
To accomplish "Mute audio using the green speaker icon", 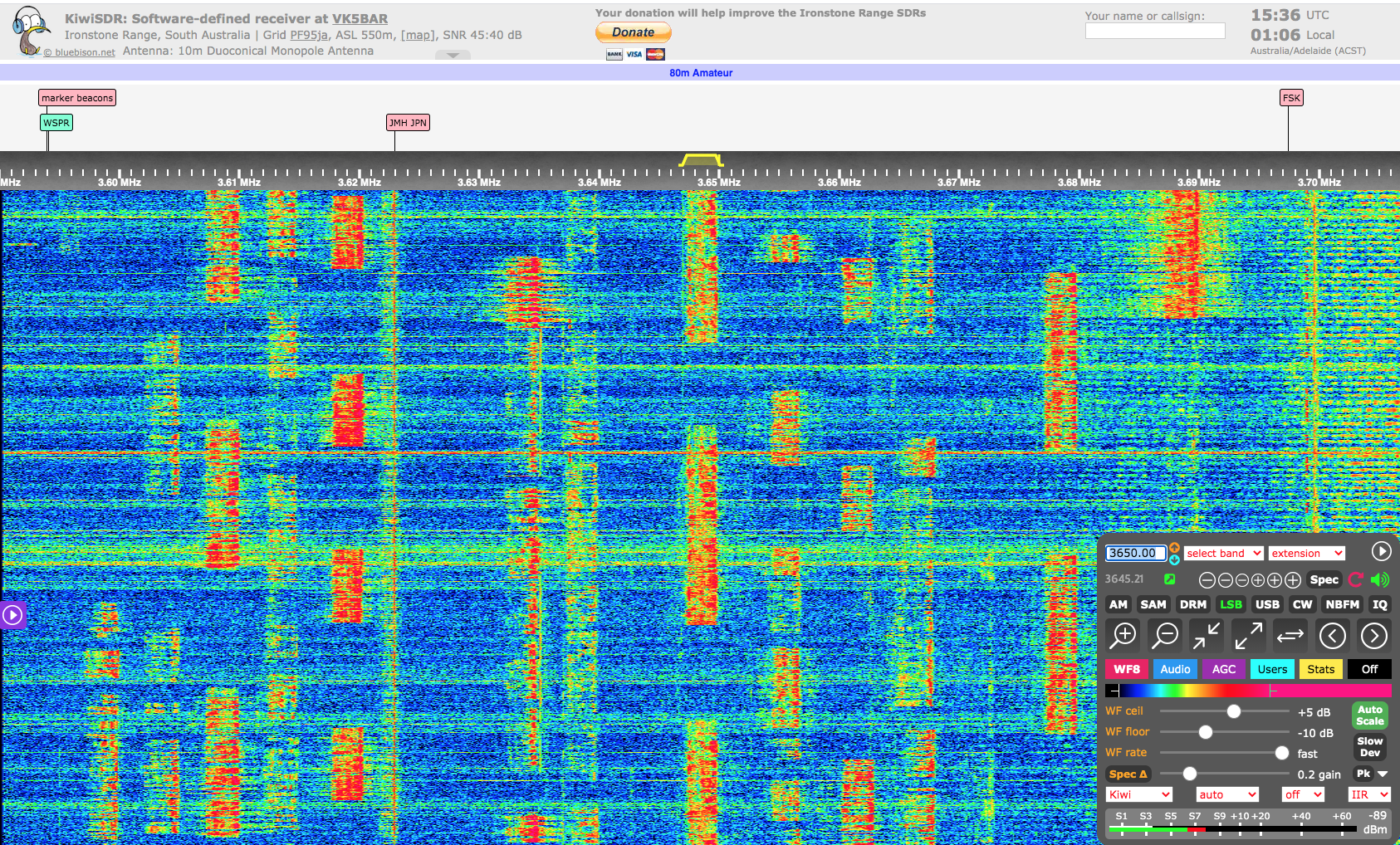I will pyautogui.click(x=1380, y=580).
